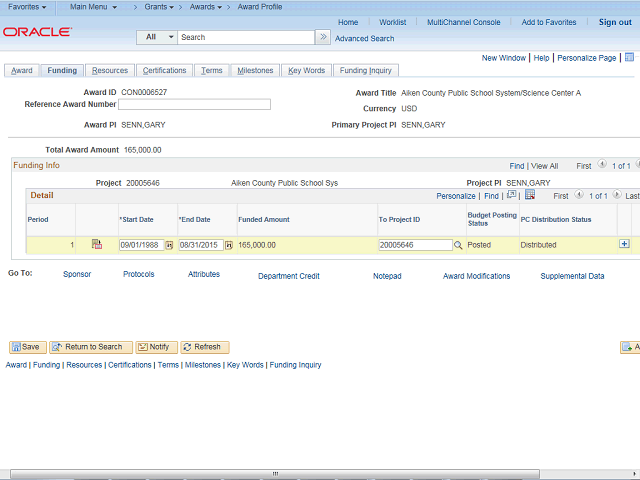The width and height of the screenshot is (640, 480).
Task: Show previous Funding Info record arrow
Action: 602,164
